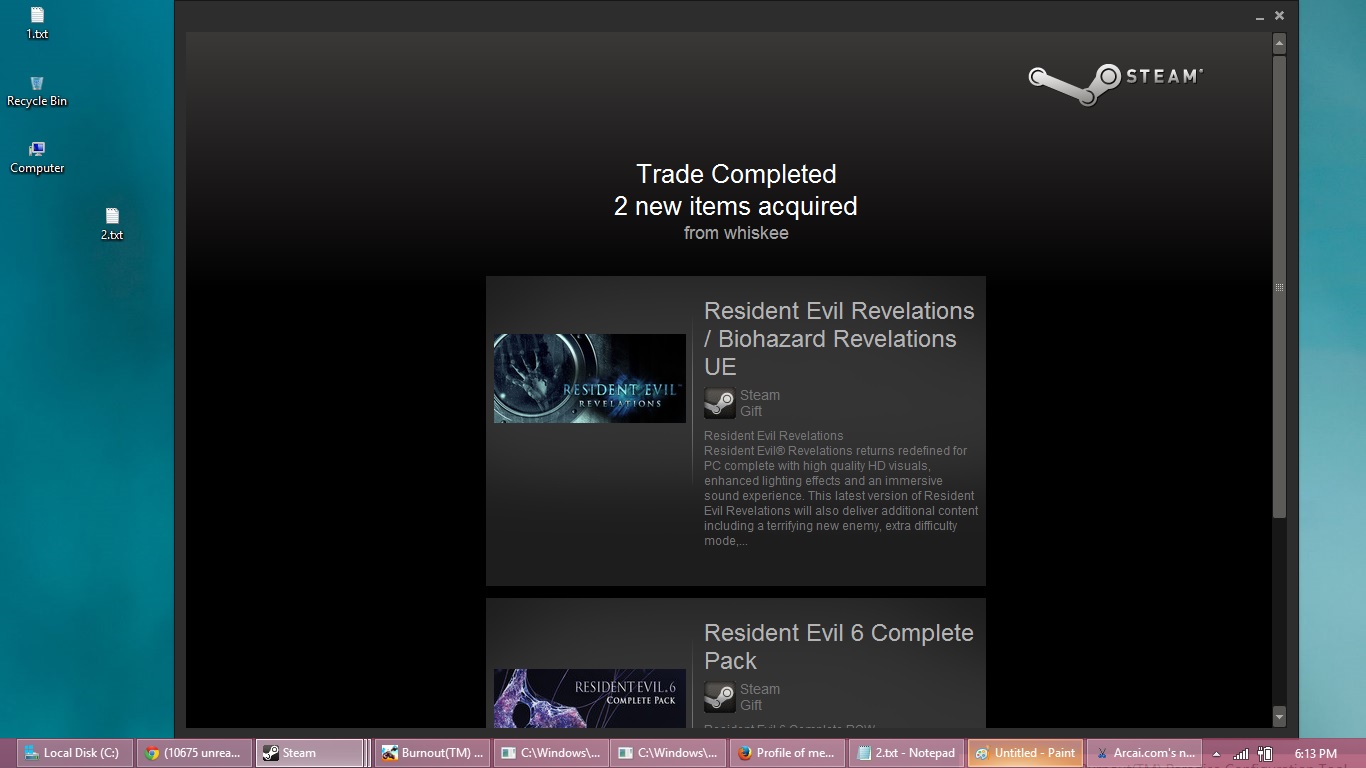
Task: Show hidden system tray icons
Action: [x=1216, y=754]
